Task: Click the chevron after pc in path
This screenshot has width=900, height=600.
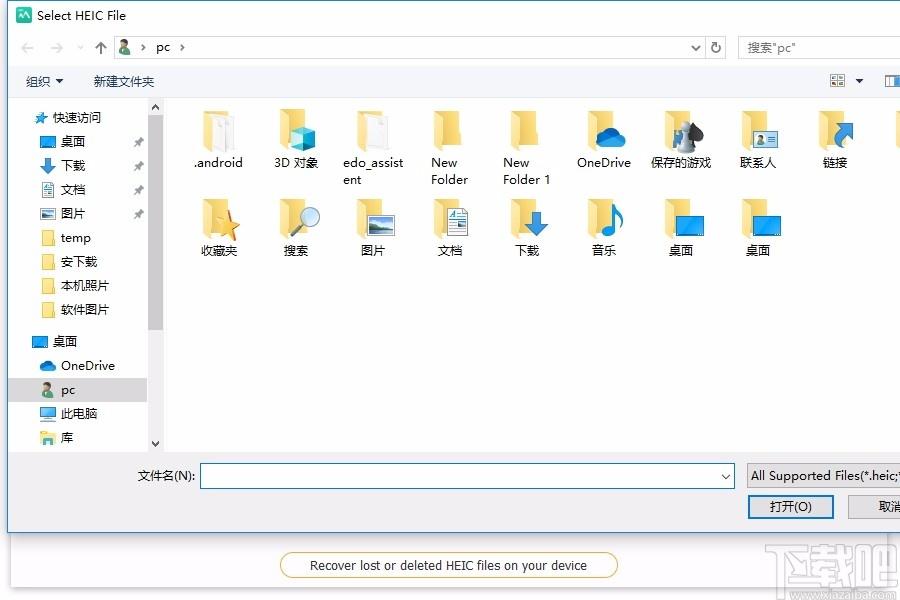Action: coord(182,48)
